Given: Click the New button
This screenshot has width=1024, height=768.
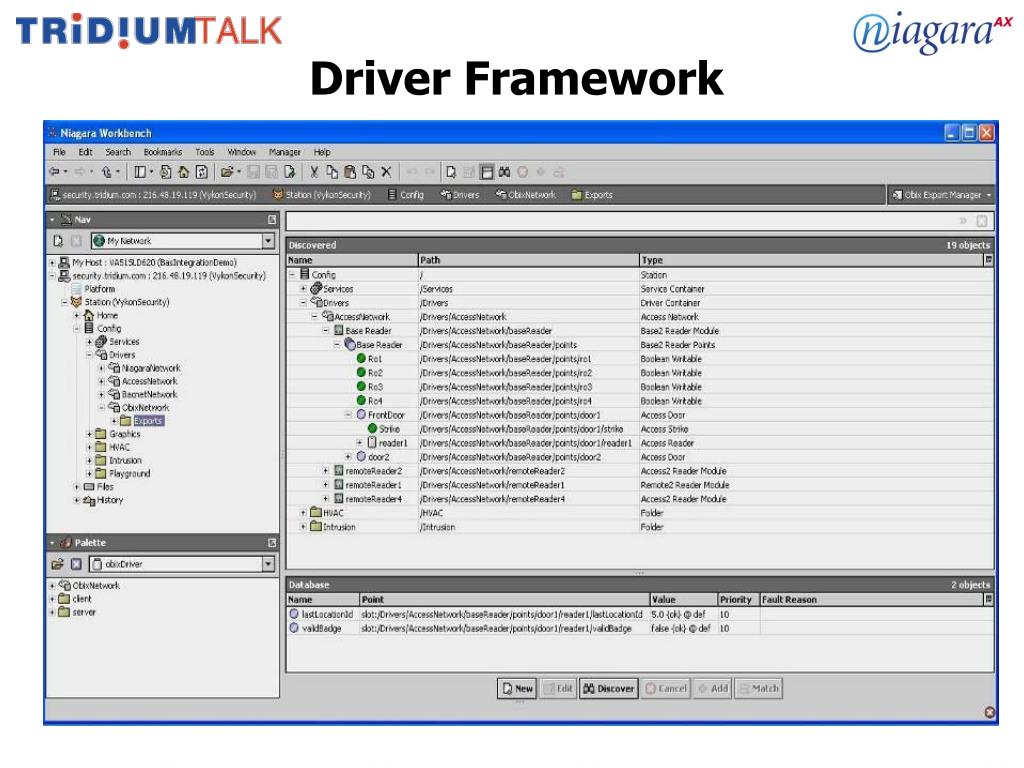Looking at the screenshot, I should tap(517, 688).
